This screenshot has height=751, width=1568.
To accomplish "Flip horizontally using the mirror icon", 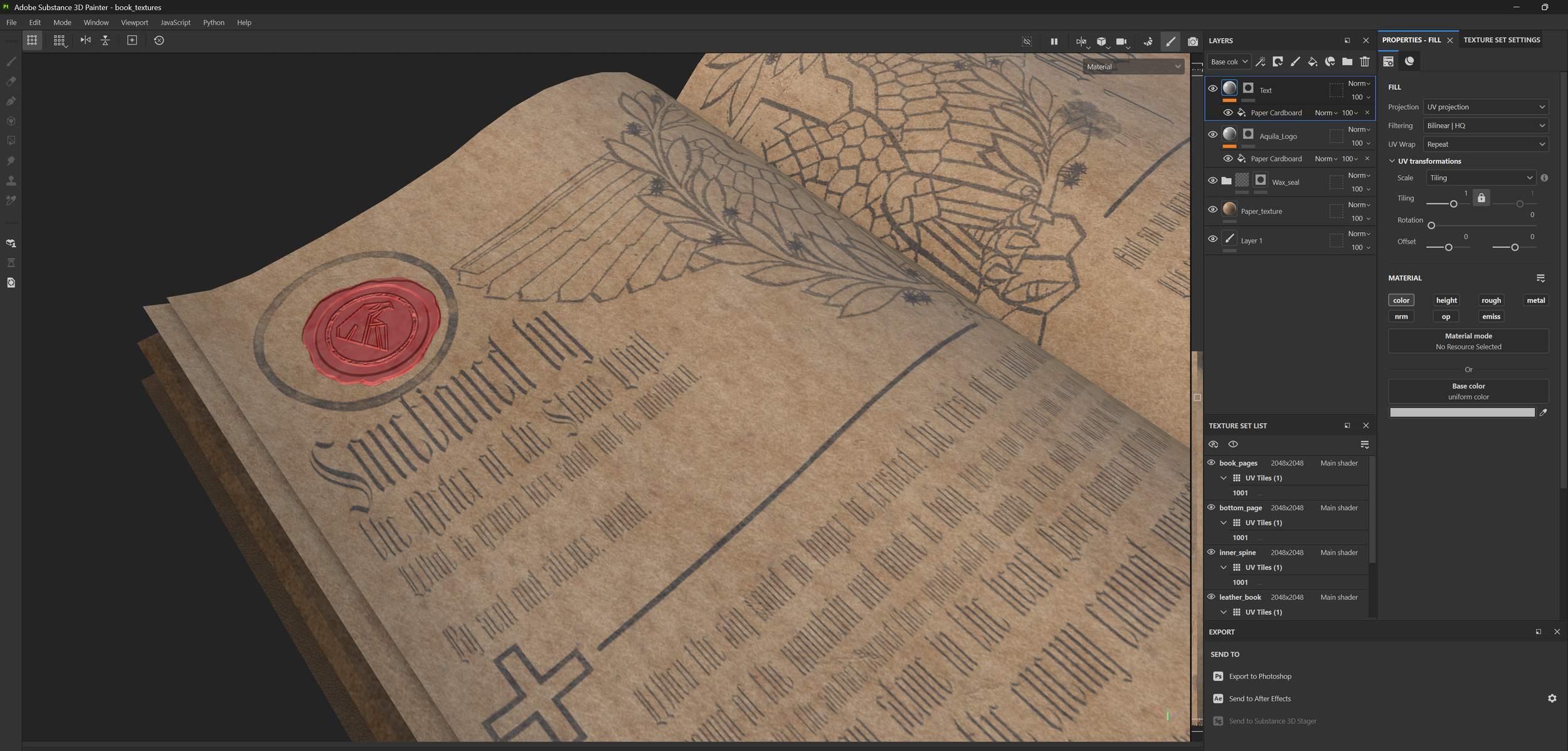I will coord(85,40).
